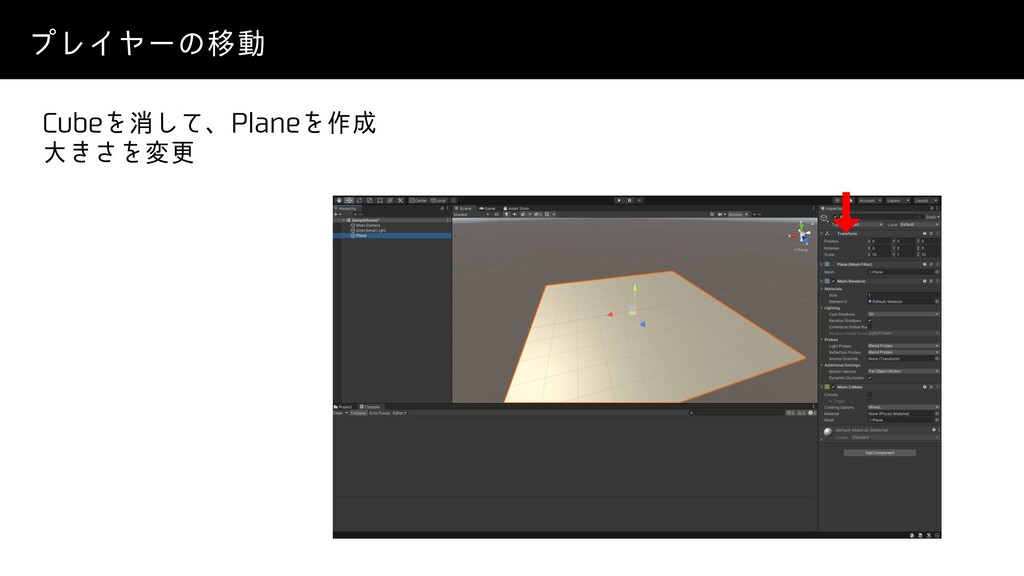Open the Inspector tab
The width and height of the screenshot is (1024, 576).
pyautogui.click(x=832, y=208)
